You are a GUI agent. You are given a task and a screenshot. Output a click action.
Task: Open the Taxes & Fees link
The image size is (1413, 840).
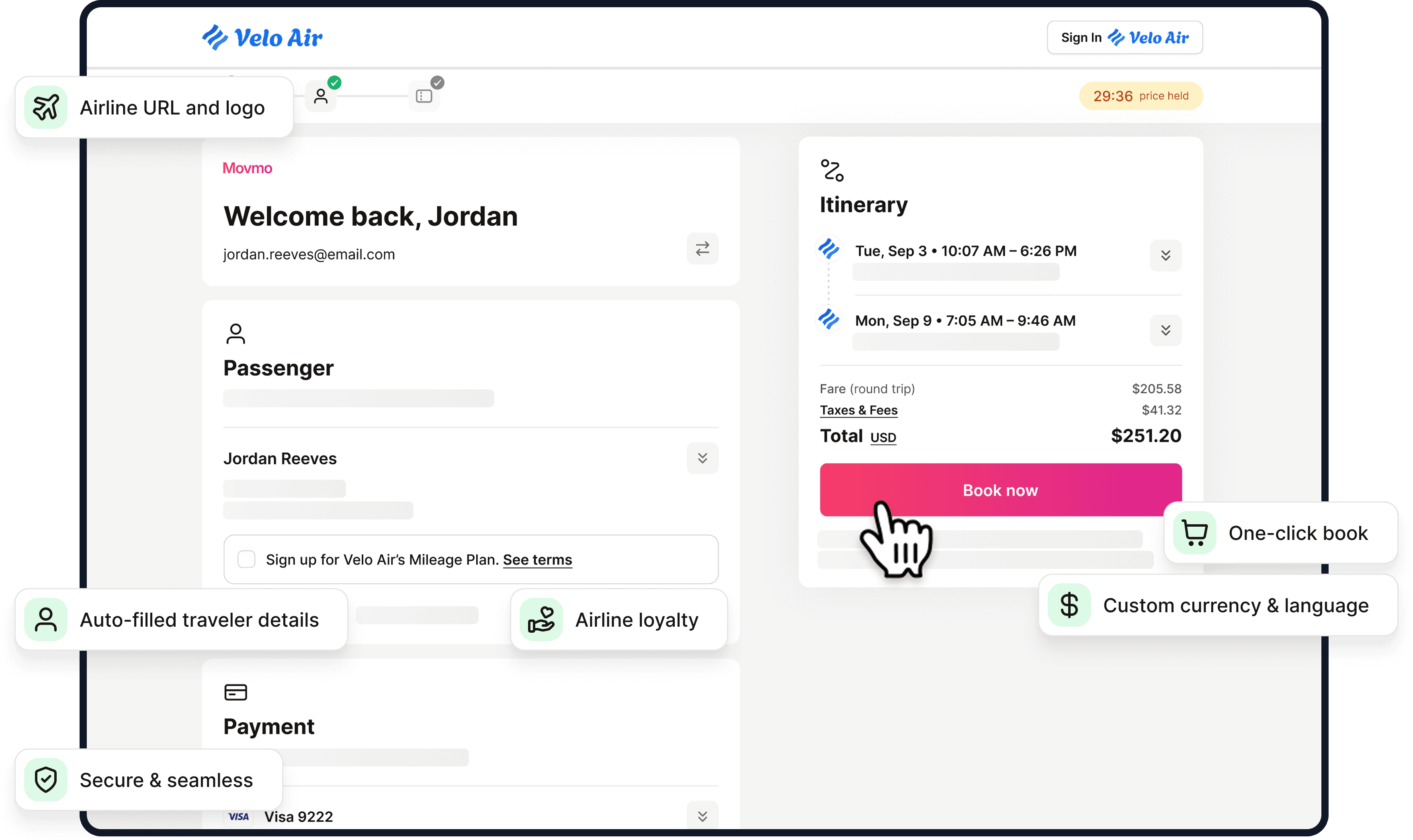pyautogui.click(x=858, y=410)
